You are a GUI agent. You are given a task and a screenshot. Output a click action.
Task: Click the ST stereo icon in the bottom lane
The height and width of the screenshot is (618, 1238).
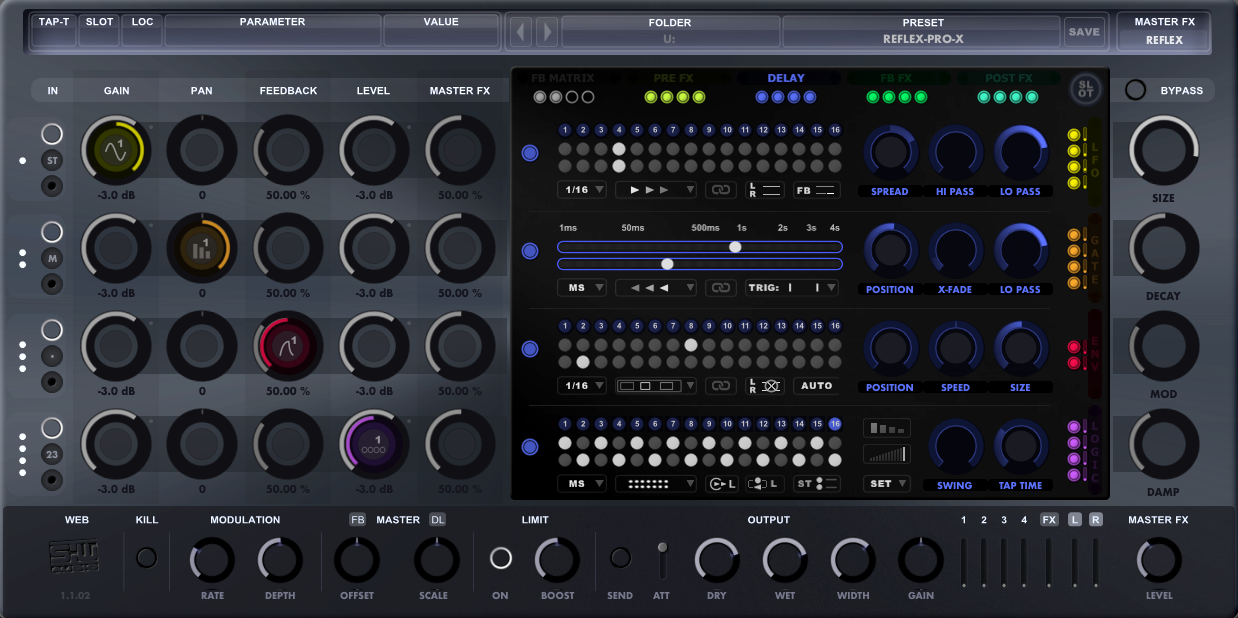tap(817, 482)
